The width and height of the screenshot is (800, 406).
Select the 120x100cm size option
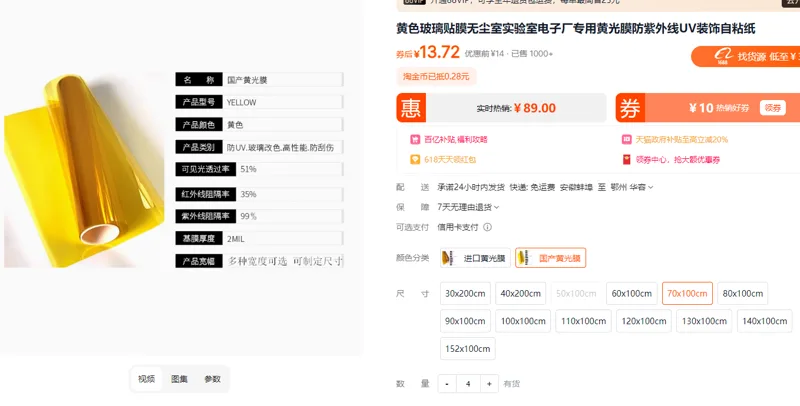pos(644,321)
